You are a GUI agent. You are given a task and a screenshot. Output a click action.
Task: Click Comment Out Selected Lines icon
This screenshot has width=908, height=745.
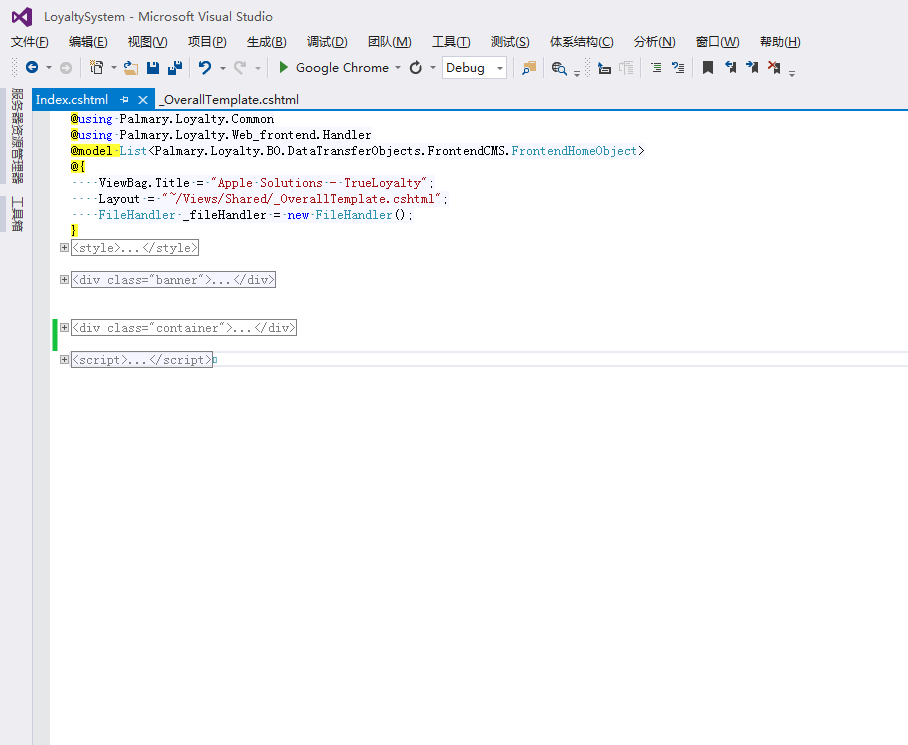pyautogui.click(x=656, y=68)
